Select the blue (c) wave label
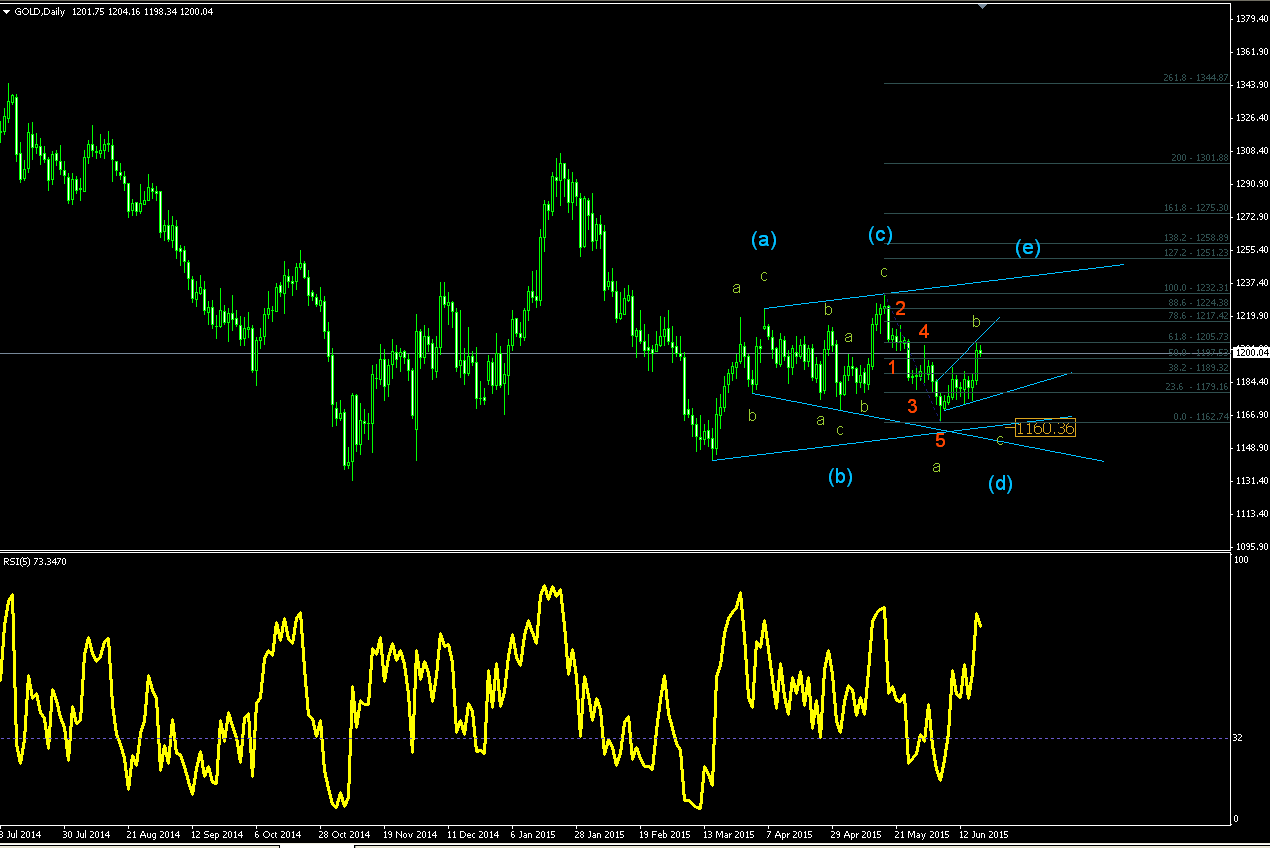The image size is (1270, 848). coord(880,235)
